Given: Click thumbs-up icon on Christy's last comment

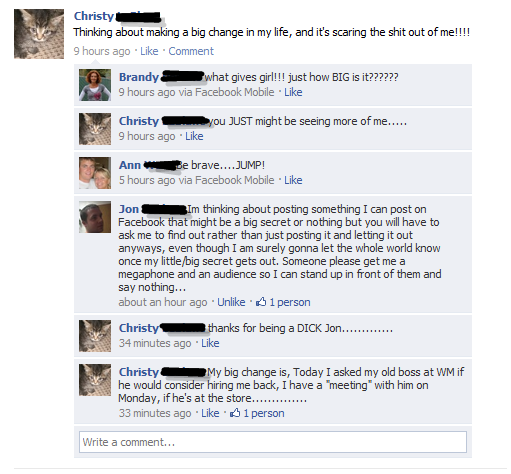Looking at the screenshot, I should point(235,413).
